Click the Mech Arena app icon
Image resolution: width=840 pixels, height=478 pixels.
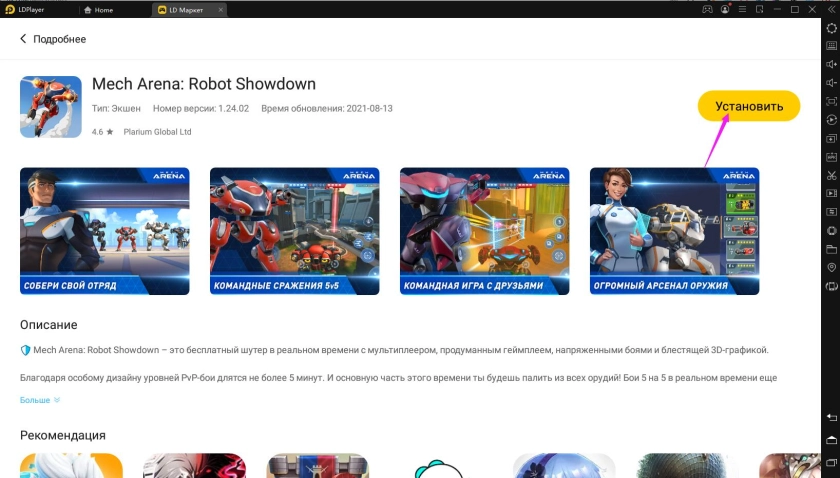pyautogui.click(x=51, y=107)
